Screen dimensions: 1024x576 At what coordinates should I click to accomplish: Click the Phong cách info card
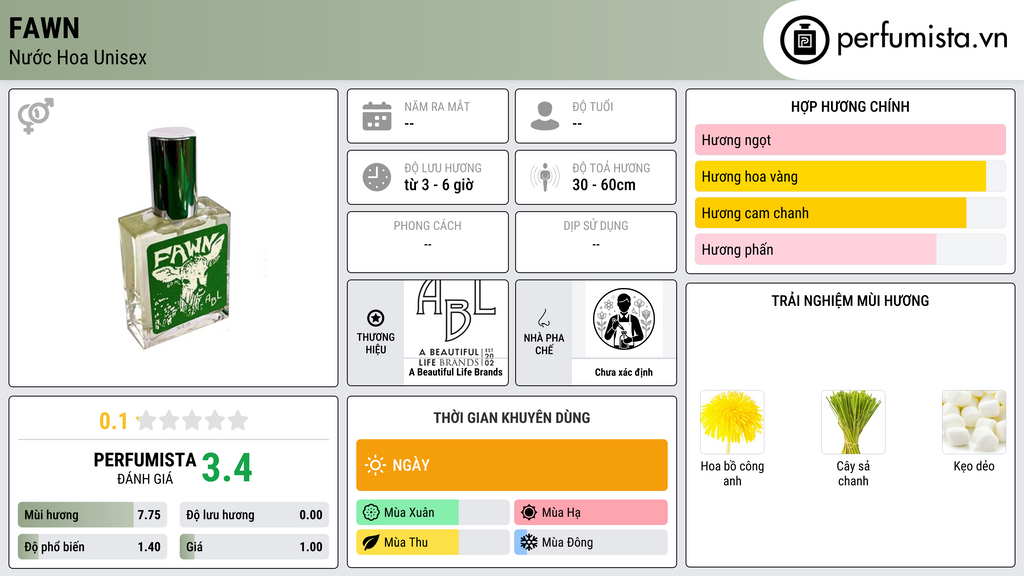pyautogui.click(x=428, y=242)
